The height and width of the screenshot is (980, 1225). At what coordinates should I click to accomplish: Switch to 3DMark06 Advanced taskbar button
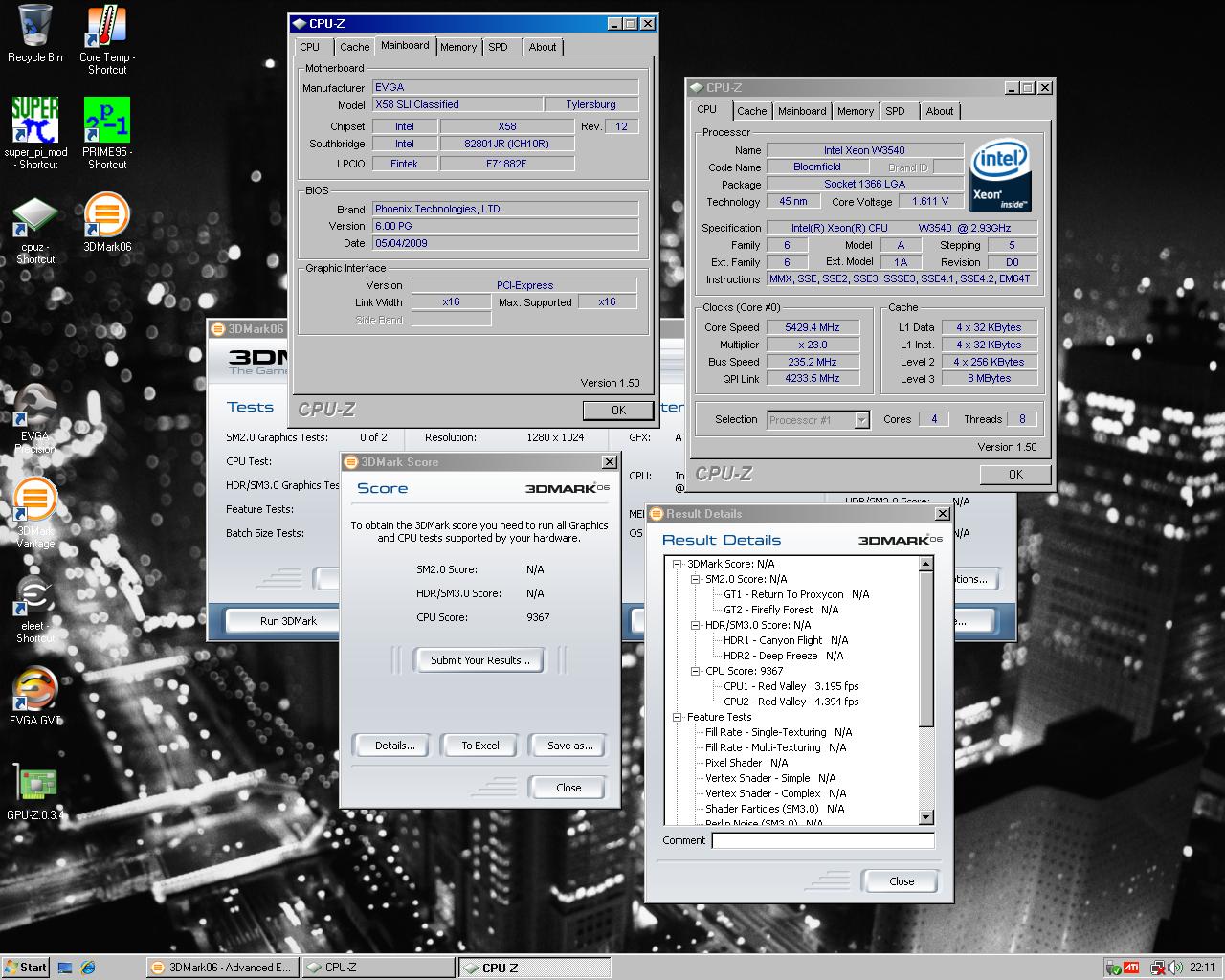pos(222,968)
